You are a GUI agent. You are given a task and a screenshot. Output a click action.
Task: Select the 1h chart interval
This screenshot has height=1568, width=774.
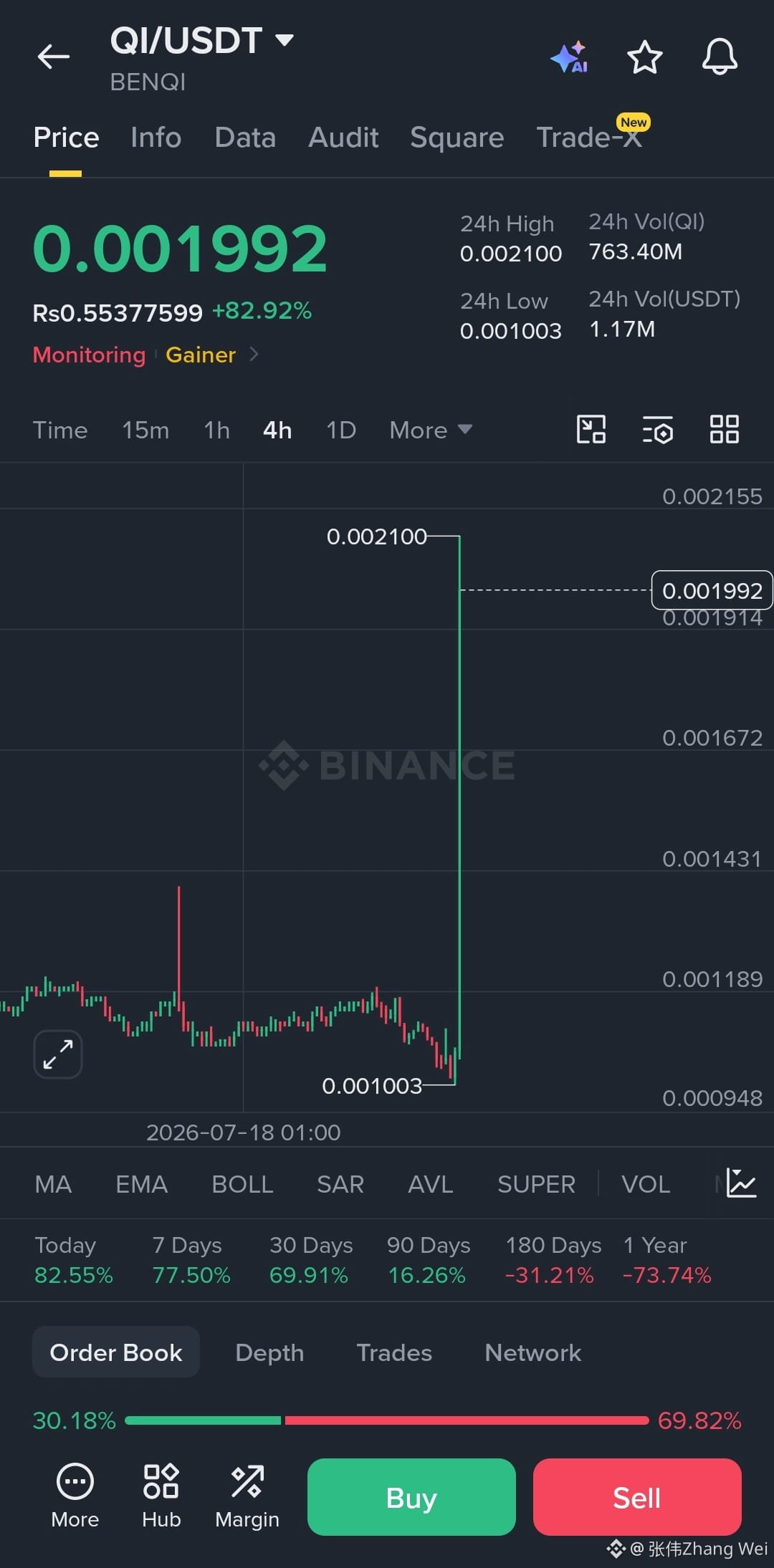(216, 430)
